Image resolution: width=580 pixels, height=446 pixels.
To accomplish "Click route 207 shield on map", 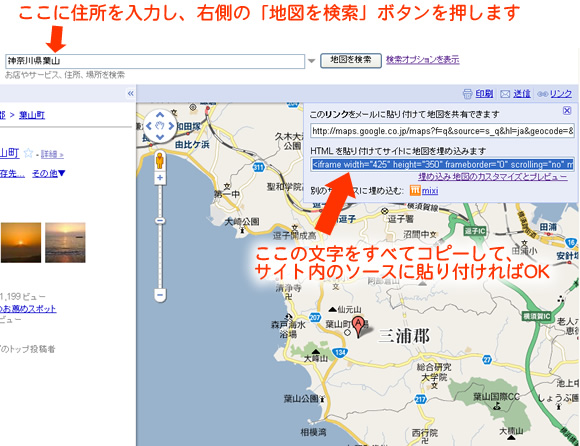I will click(x=315, y=317).
